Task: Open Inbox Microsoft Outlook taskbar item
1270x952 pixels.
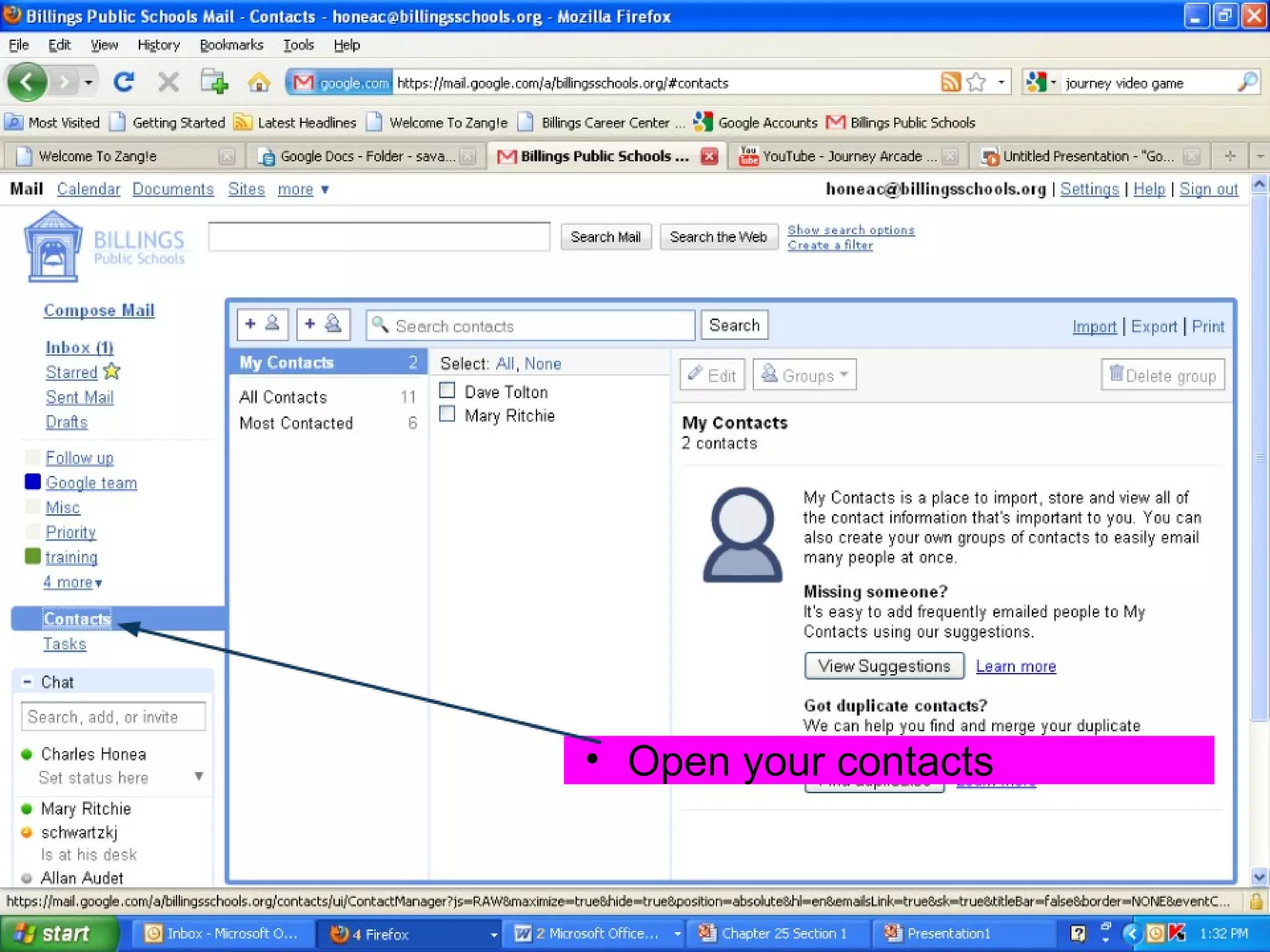Action: (x=222, y=933)
